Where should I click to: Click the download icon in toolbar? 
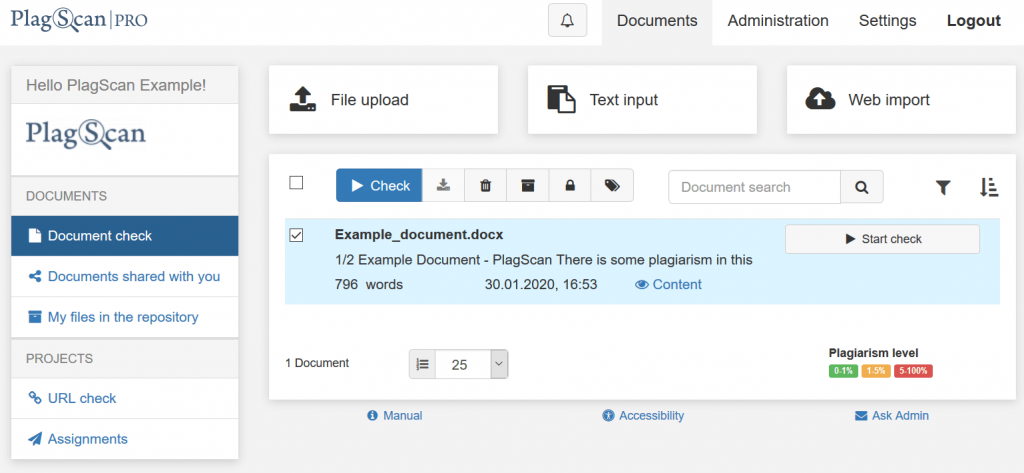443,186
